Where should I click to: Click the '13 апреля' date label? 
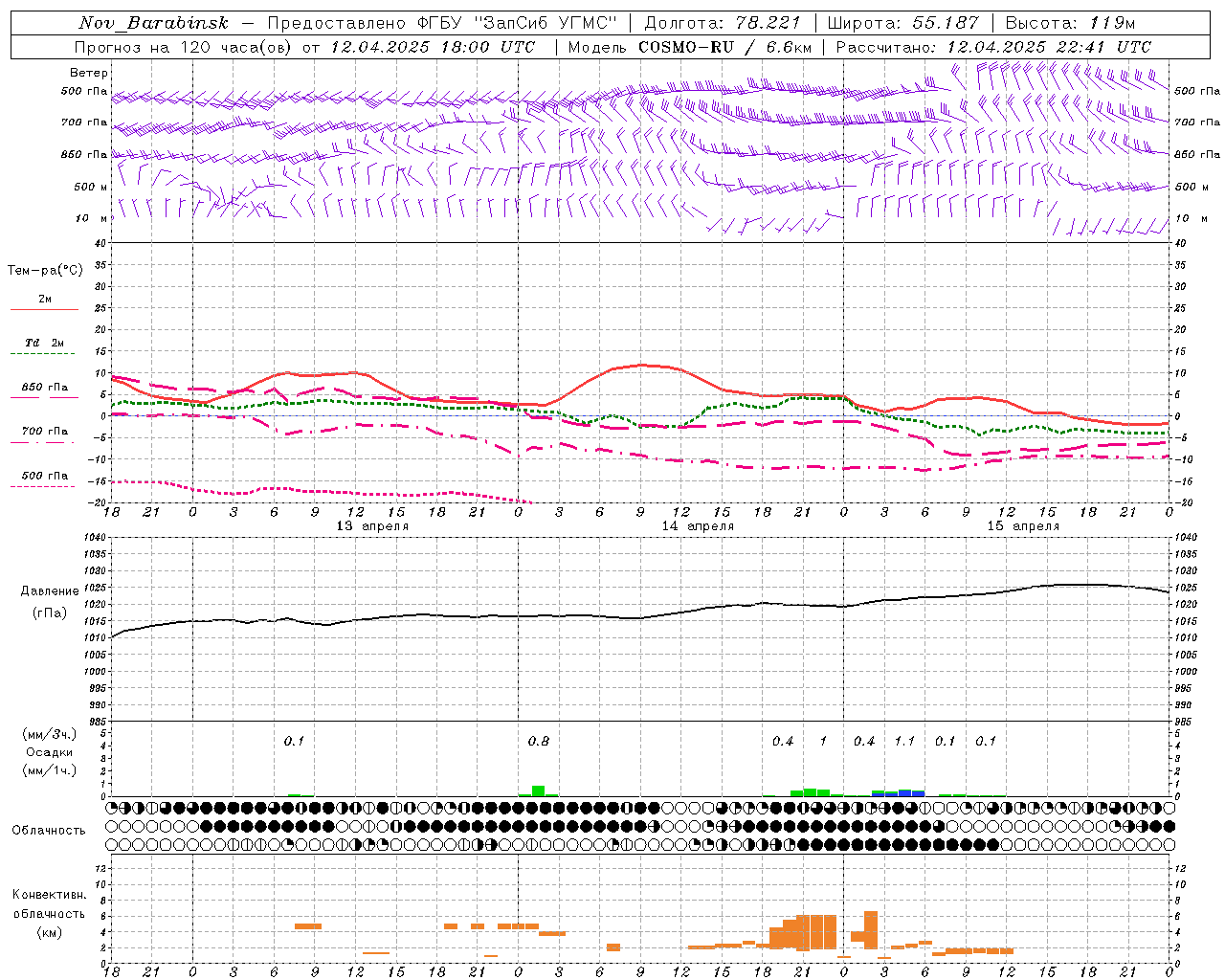tap(372, 526)
